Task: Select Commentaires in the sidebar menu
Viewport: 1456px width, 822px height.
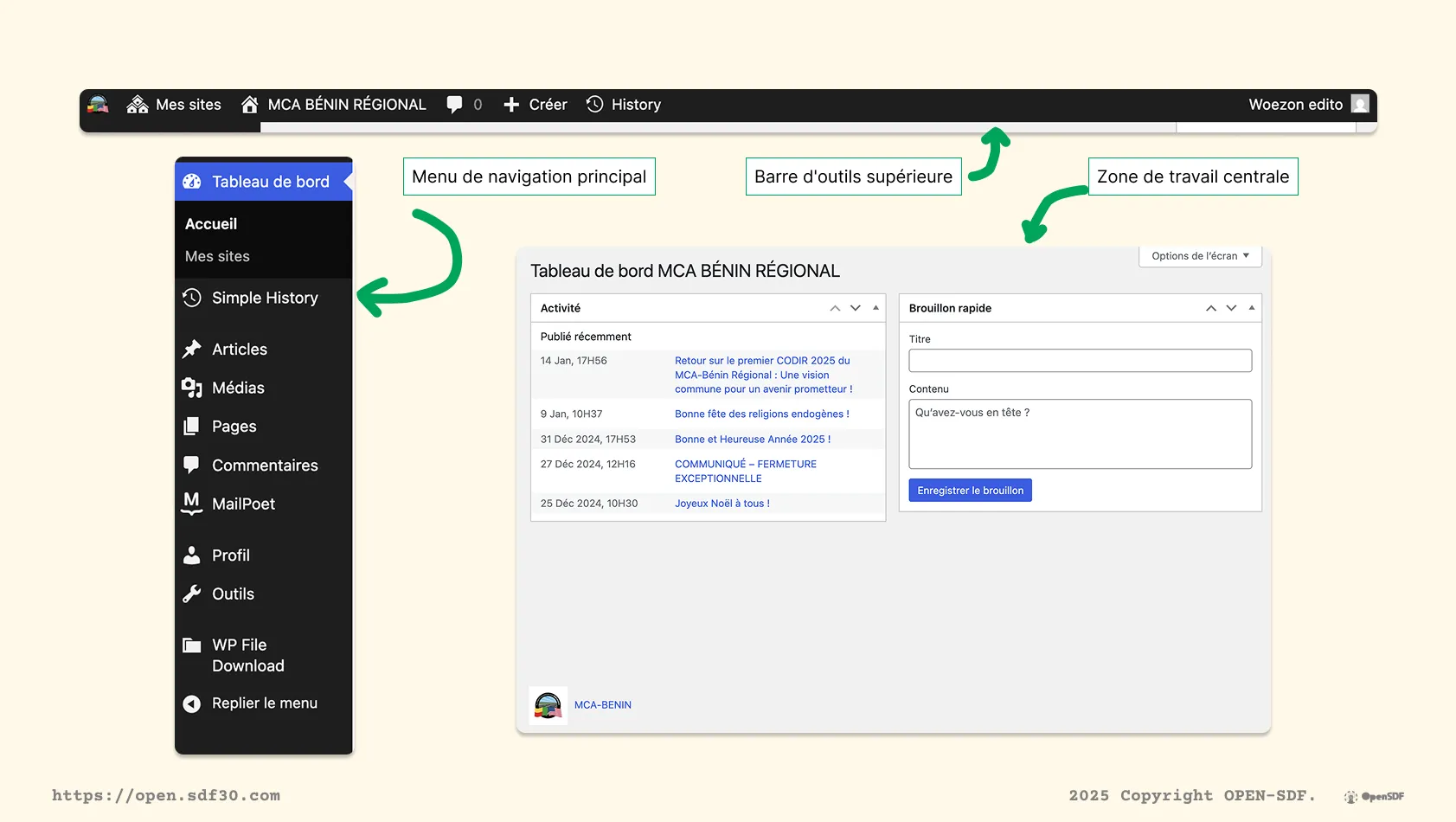Action: tap(265, 466)
